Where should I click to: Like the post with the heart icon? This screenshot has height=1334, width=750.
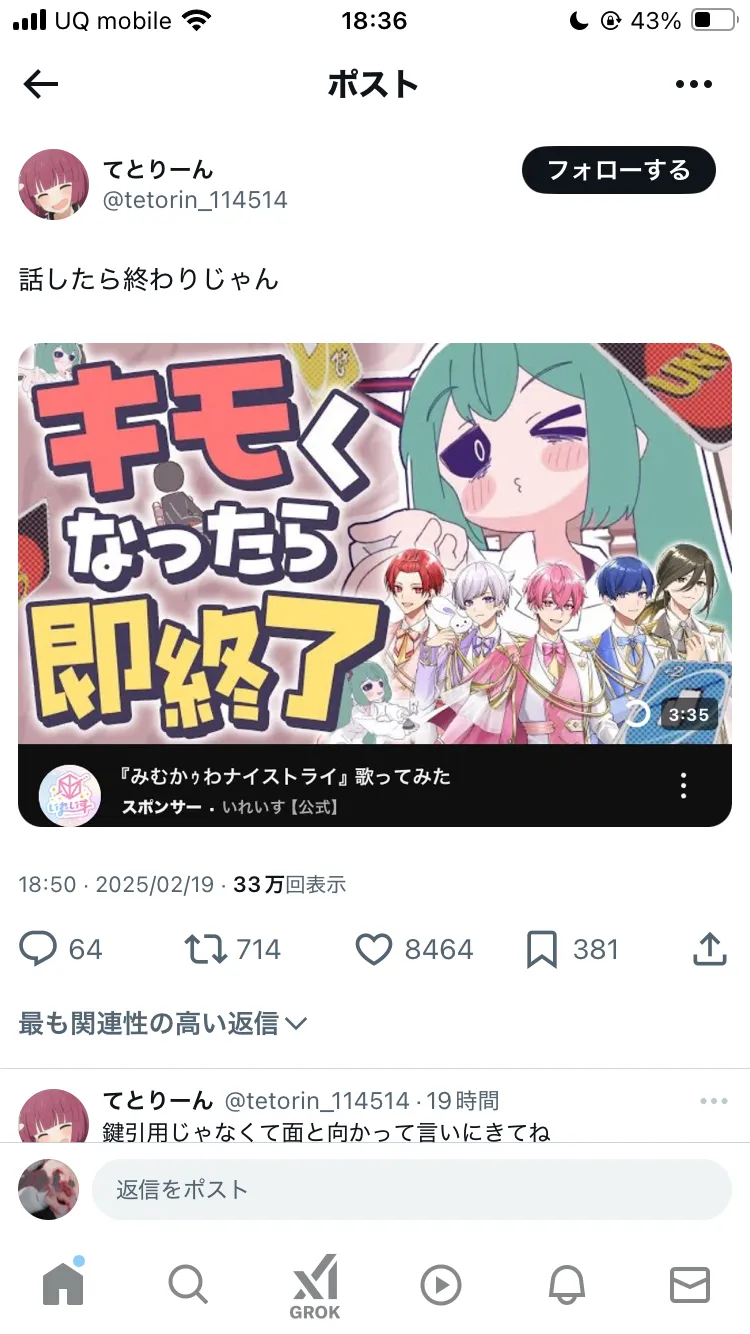tap(374, 949)
